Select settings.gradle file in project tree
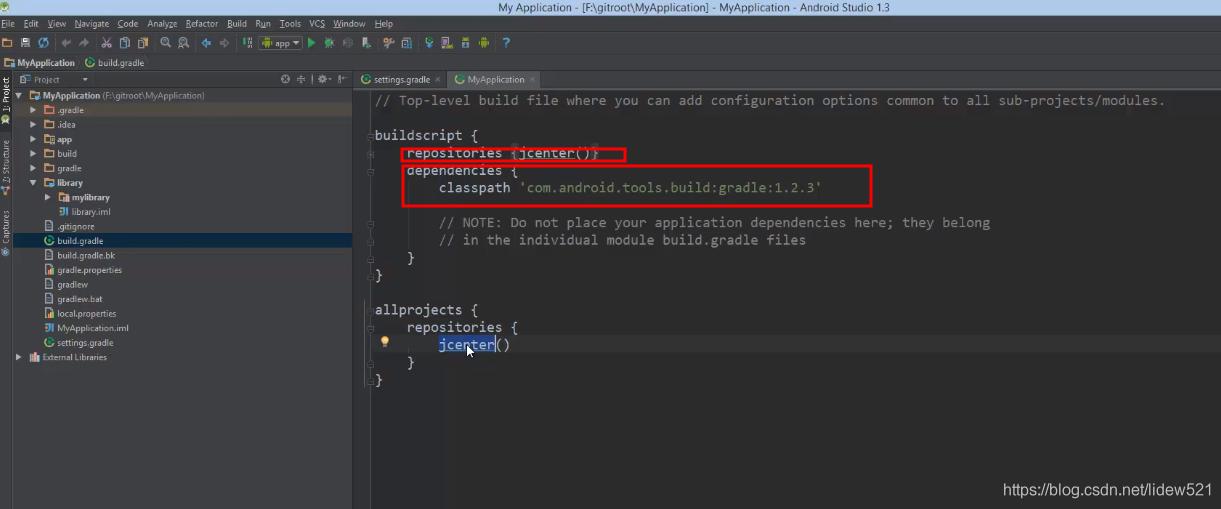 79,342
